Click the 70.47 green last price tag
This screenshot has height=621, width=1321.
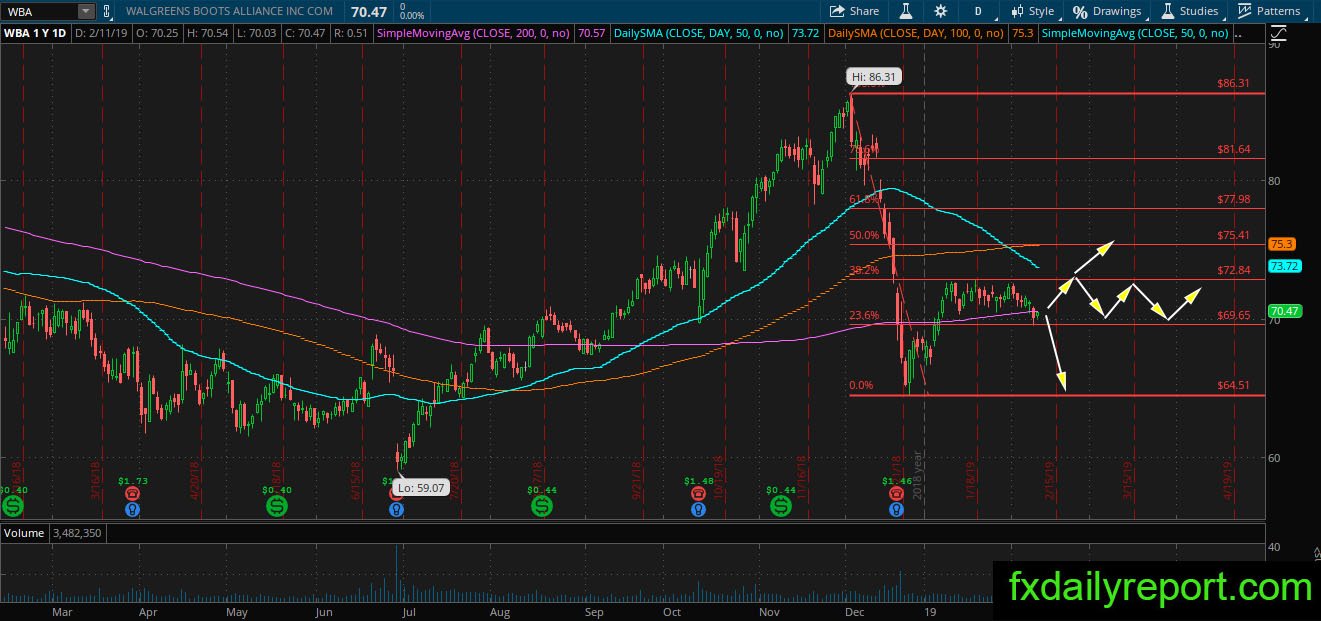pos(1284,312)
